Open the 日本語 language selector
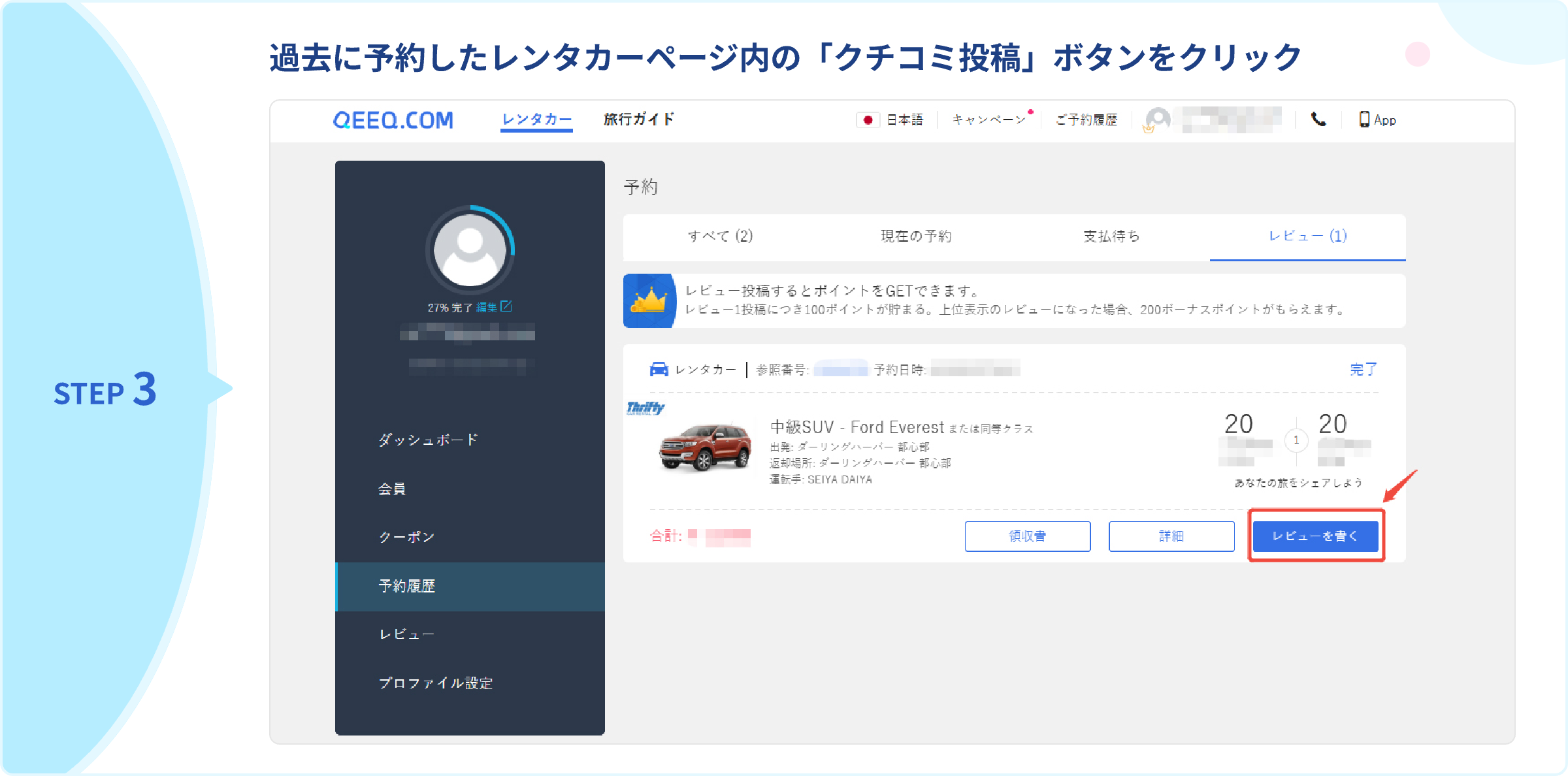1568x776 pixels. click(x=904, y=120)
